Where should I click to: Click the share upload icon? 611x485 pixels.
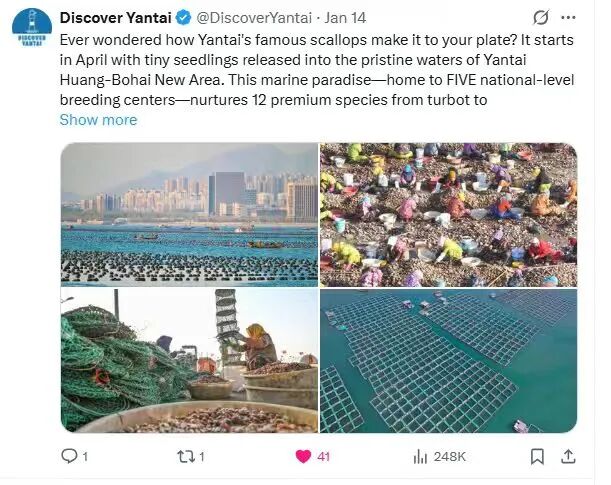click(x=568, y=456)
